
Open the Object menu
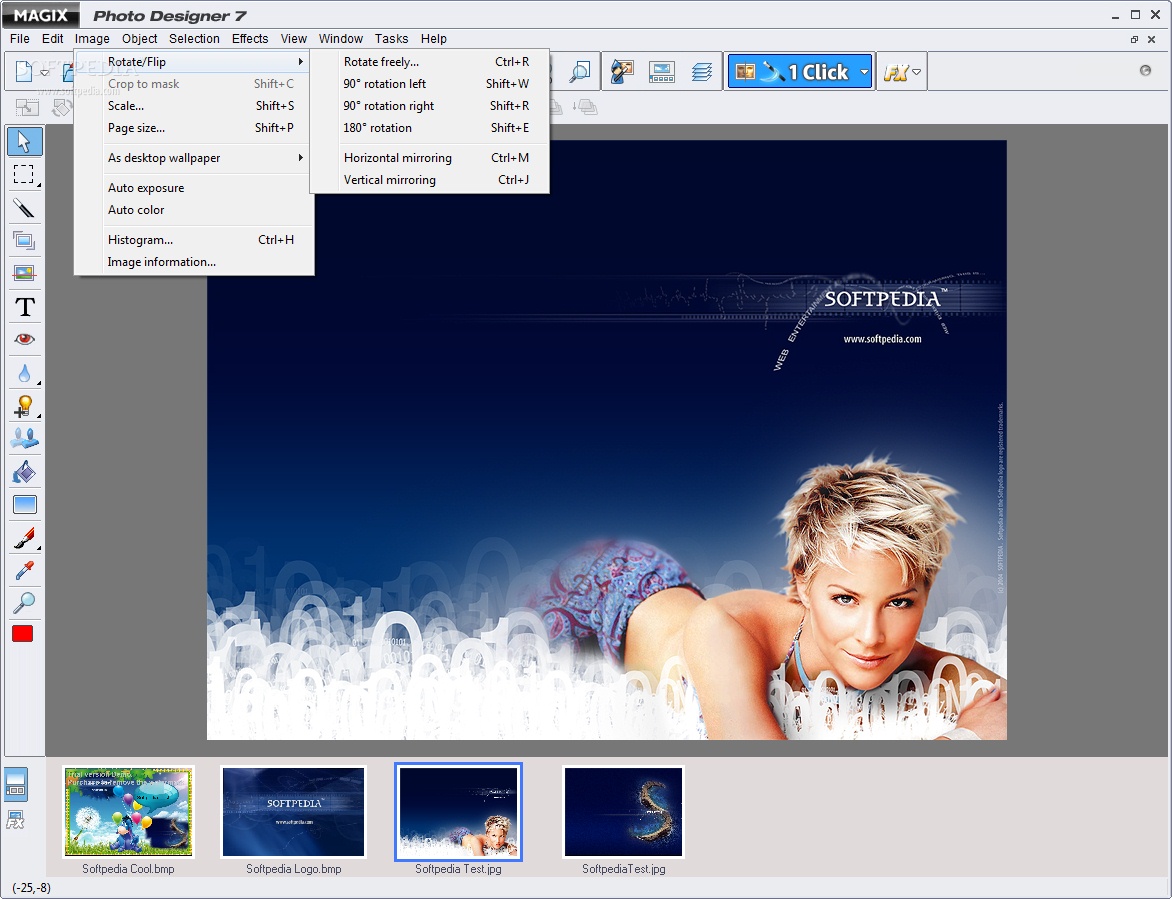tap(139, 38)
